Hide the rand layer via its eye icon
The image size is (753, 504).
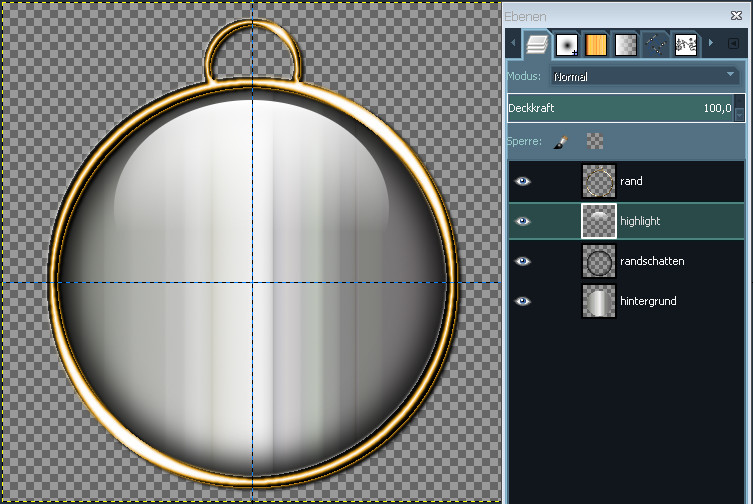524,181
